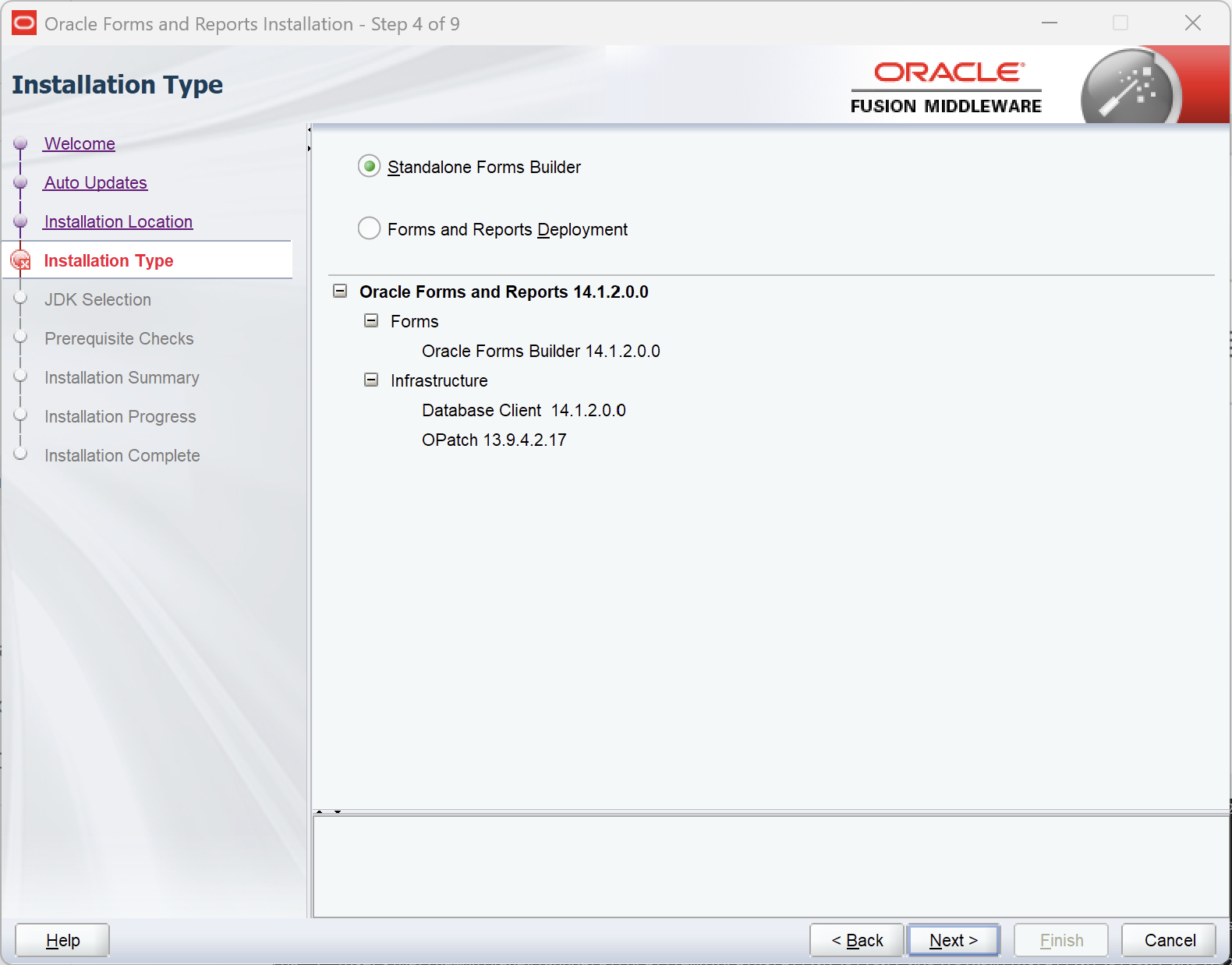The width and height of the screenshot is (1232, 965).
Task: Click the Welcome step bullet icon
Action: click(x=21, y=143)
